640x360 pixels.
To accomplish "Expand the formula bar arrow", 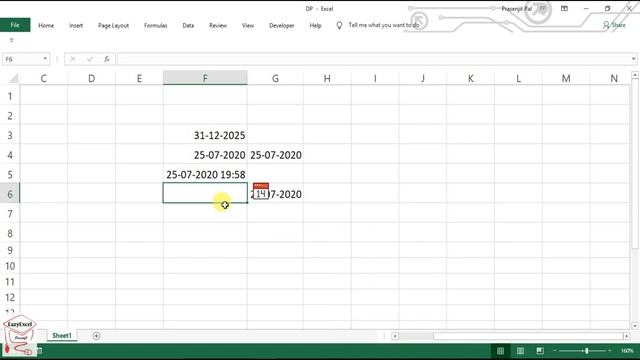I will coord(633,59).
